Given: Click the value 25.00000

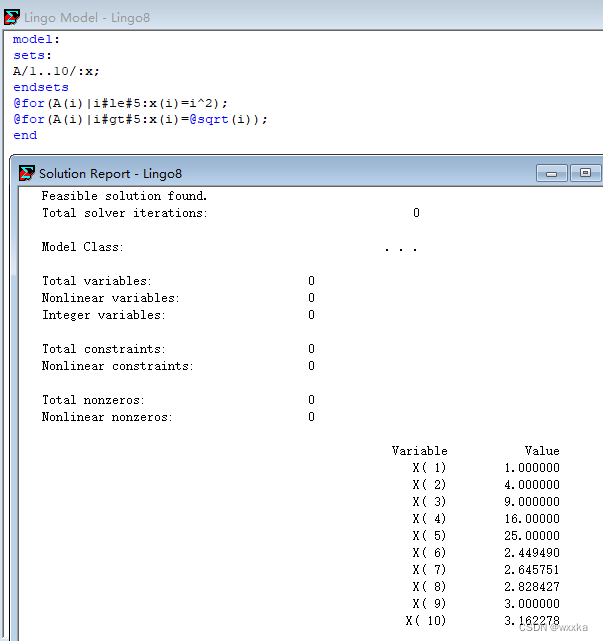Looking at the screenshot, I should click(x=532, y=536).
